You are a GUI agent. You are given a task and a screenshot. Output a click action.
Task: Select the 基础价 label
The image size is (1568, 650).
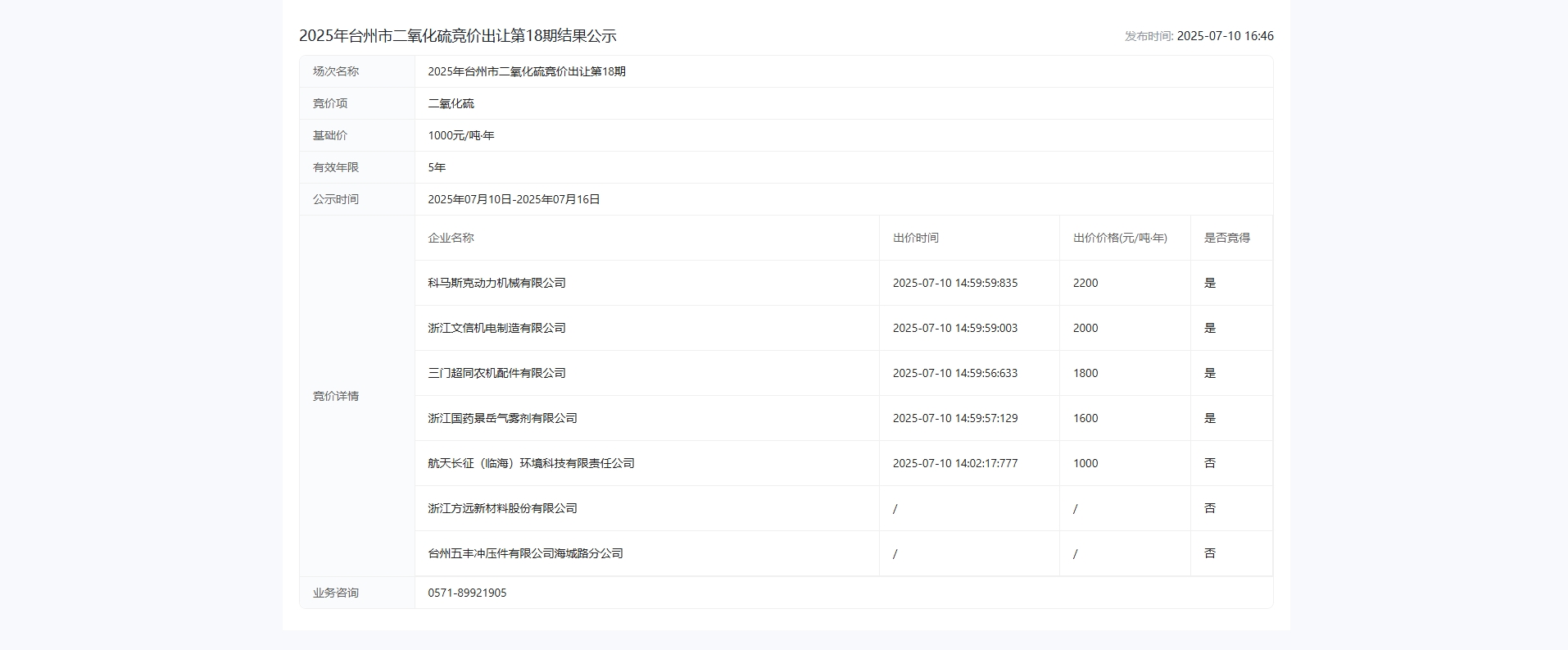330,135
